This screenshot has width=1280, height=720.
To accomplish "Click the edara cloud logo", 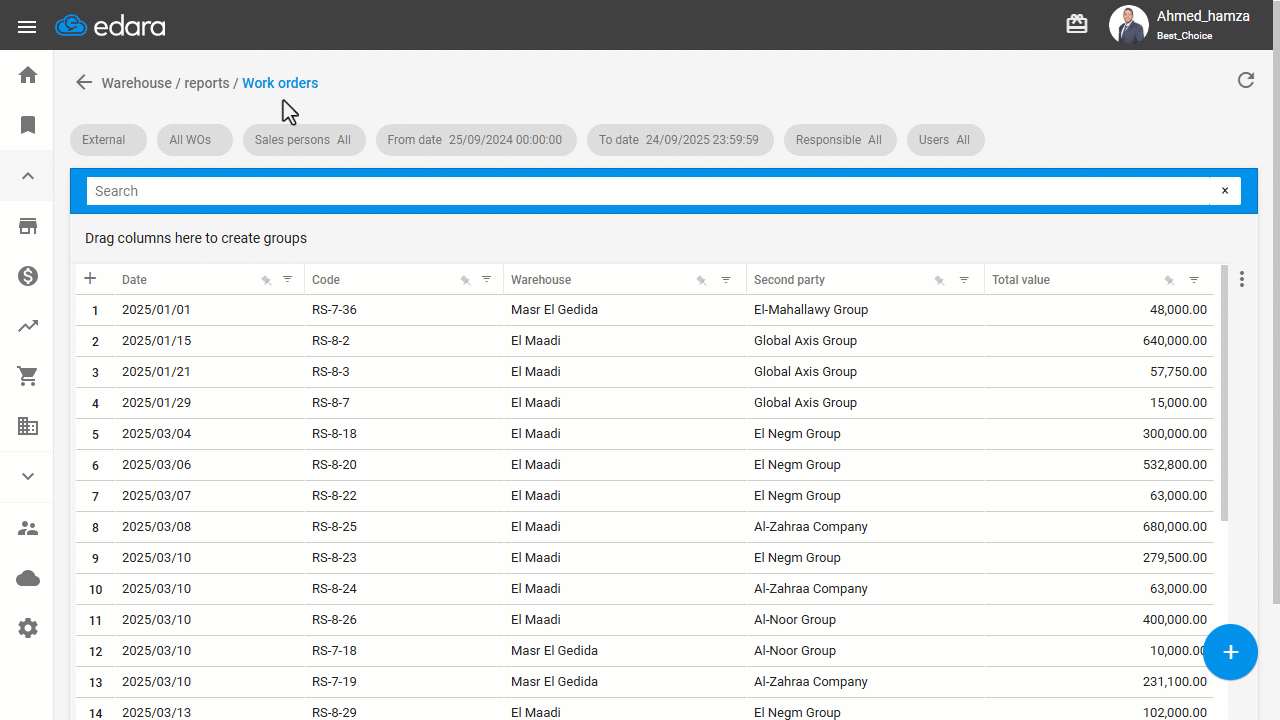I will (x=110, y=26).
